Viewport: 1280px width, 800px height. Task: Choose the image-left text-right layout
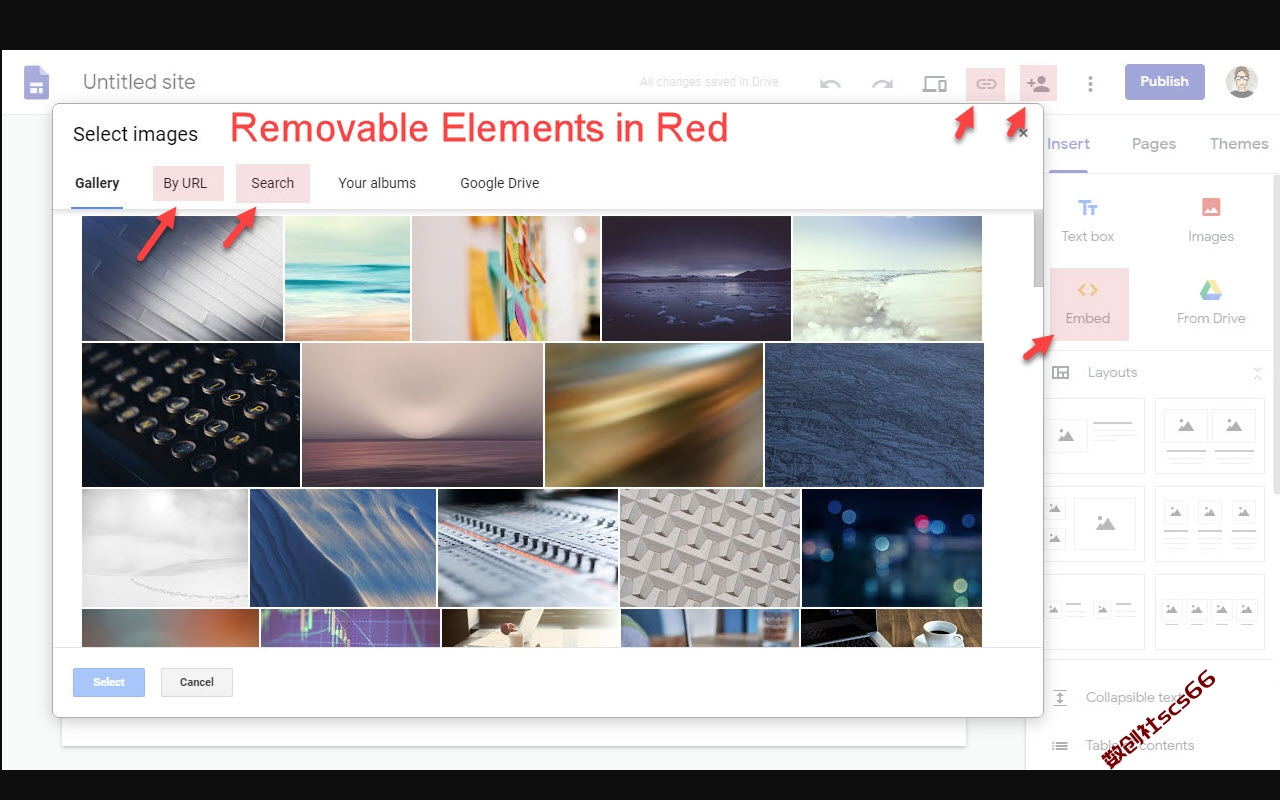1094,435
